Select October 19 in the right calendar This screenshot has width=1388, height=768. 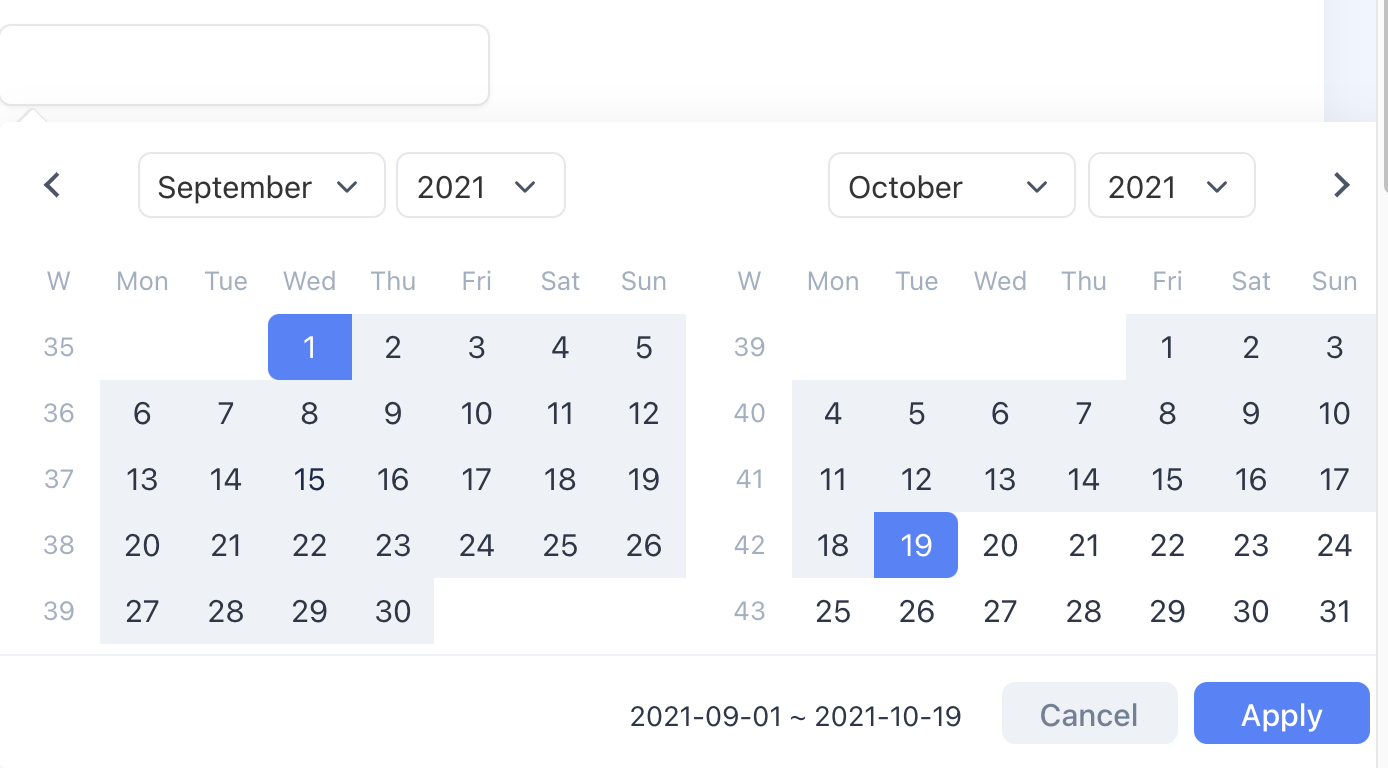[x=916, y=545]
